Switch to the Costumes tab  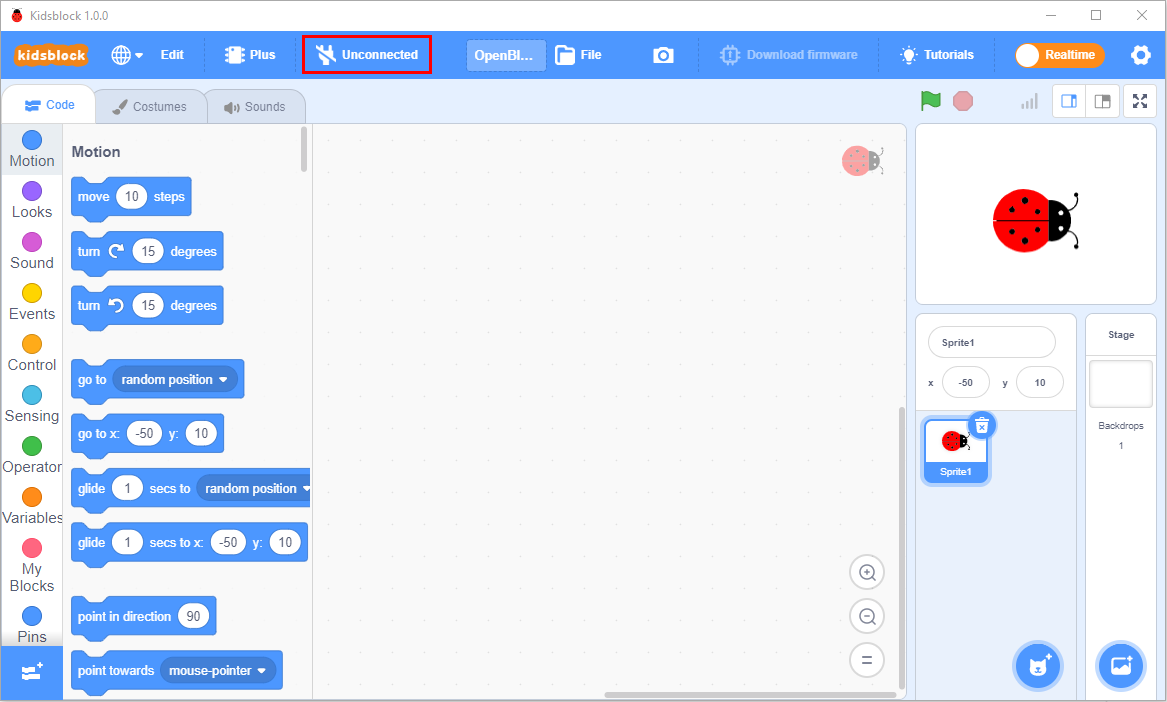coord(149,106)
